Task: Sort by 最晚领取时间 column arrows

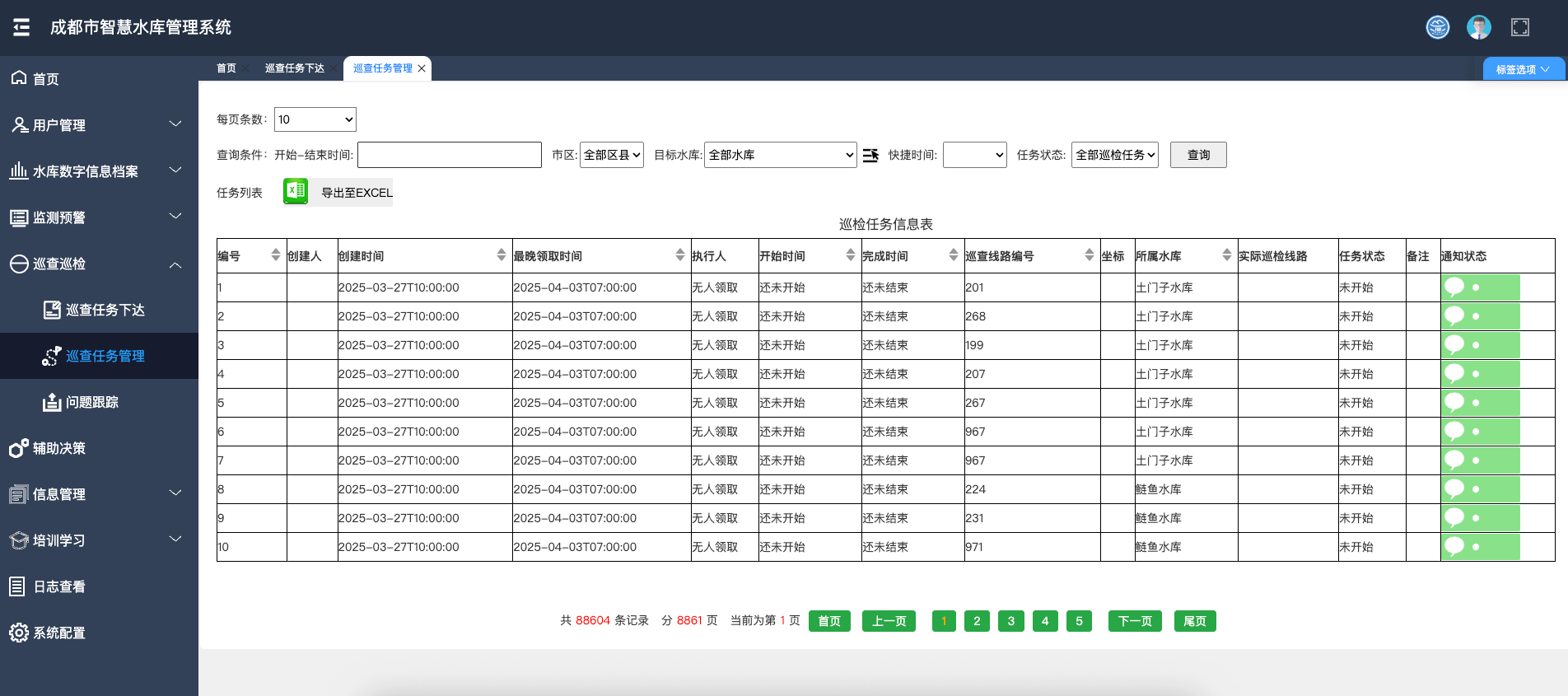Action: point(680,255)
